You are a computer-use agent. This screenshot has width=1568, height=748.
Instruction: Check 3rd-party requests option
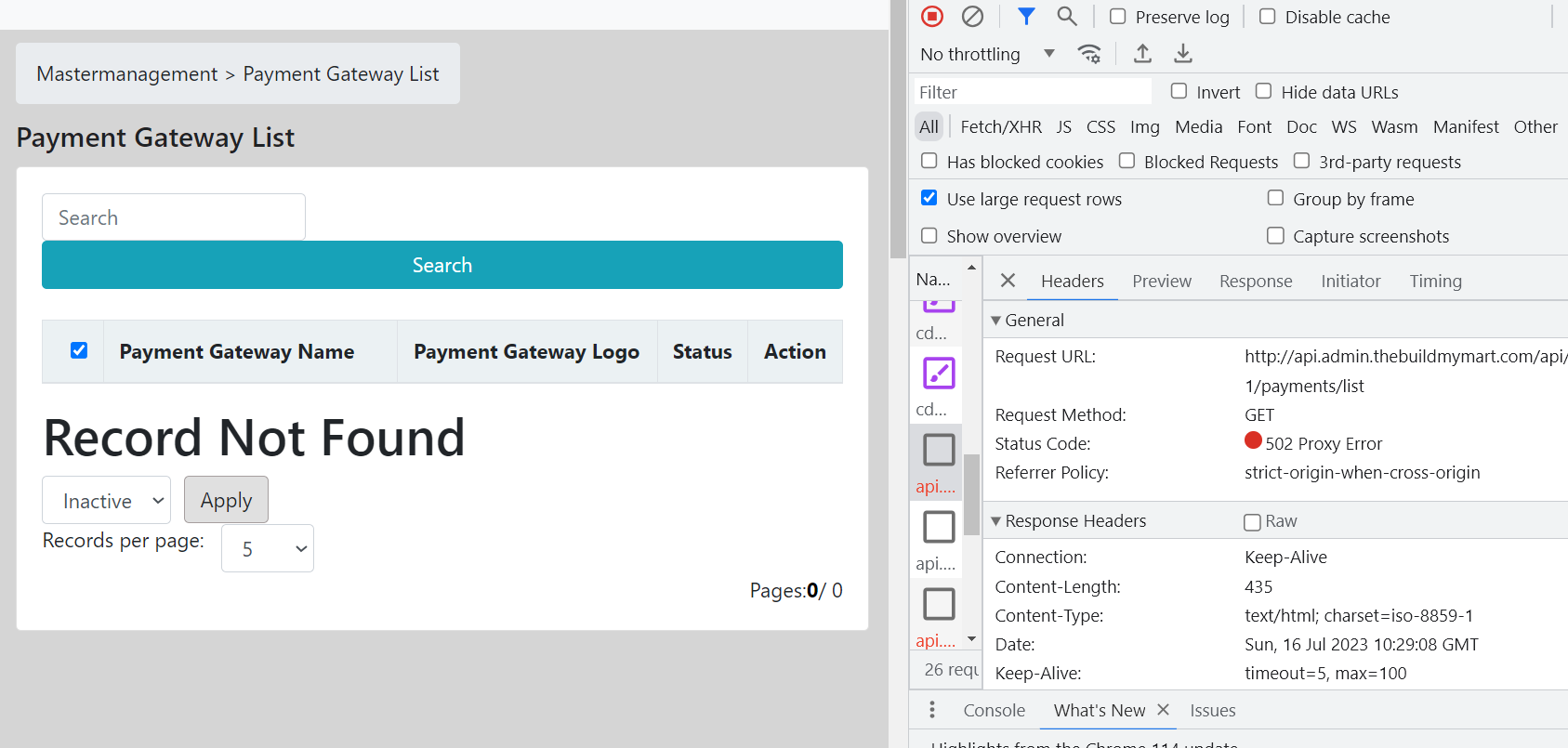click(1301, 161)
